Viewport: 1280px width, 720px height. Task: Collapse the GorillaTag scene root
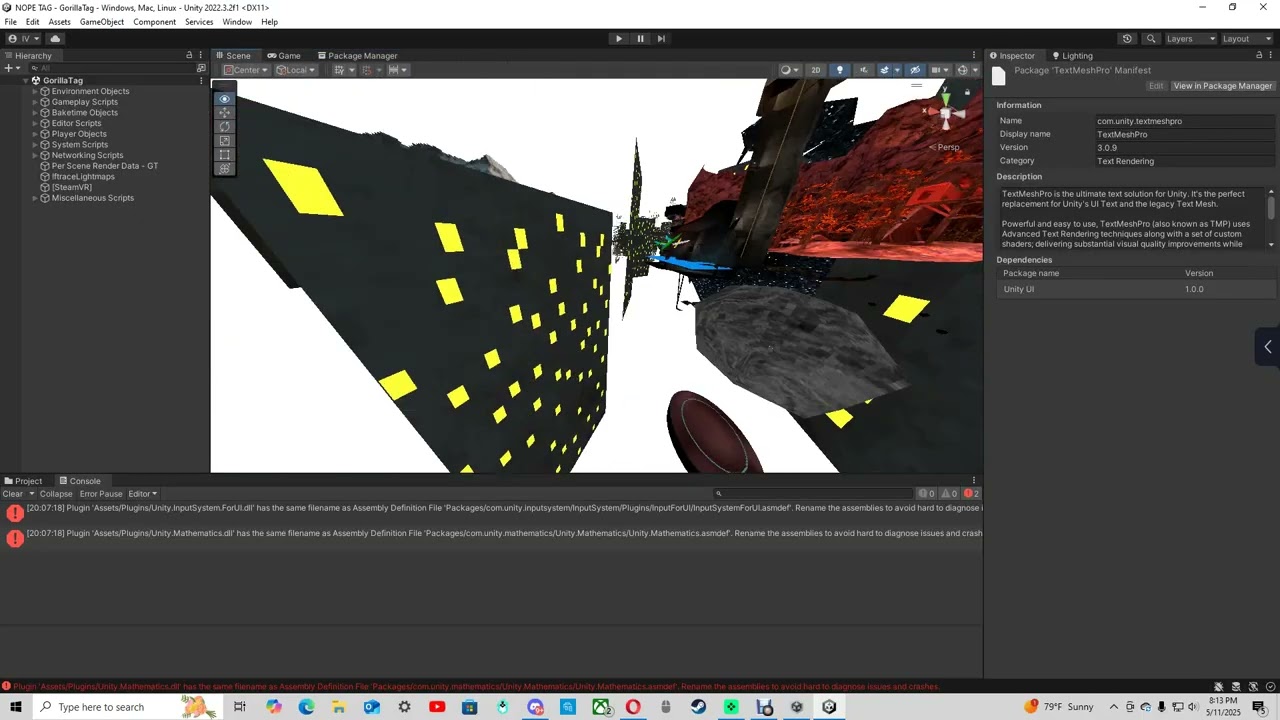(25, 81)
